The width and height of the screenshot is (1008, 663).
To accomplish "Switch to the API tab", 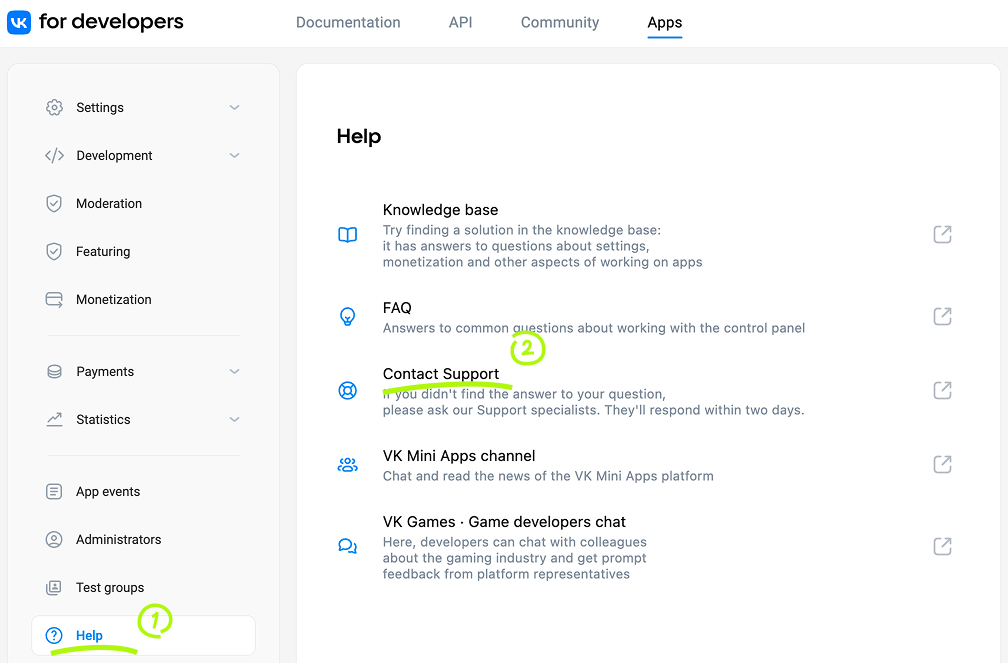I will tap(460, 23).
